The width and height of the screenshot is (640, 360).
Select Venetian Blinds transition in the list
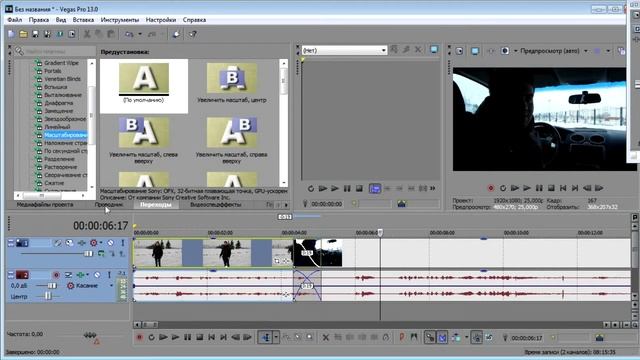click(62, 79)
